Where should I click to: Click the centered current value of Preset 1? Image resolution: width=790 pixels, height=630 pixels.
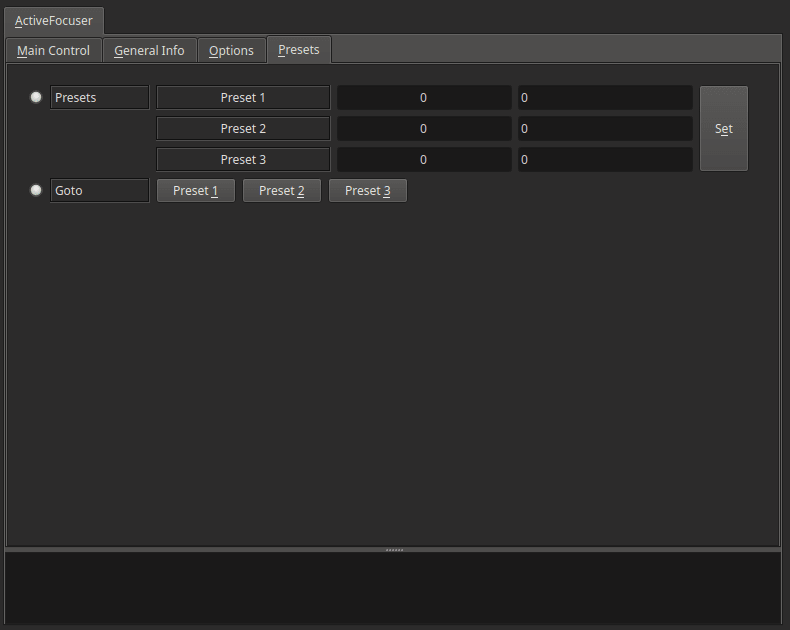424,98
